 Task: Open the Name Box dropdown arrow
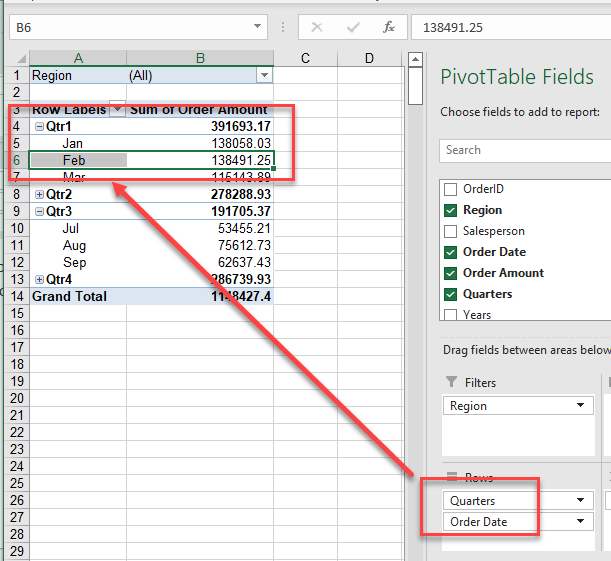pos(258,28)
